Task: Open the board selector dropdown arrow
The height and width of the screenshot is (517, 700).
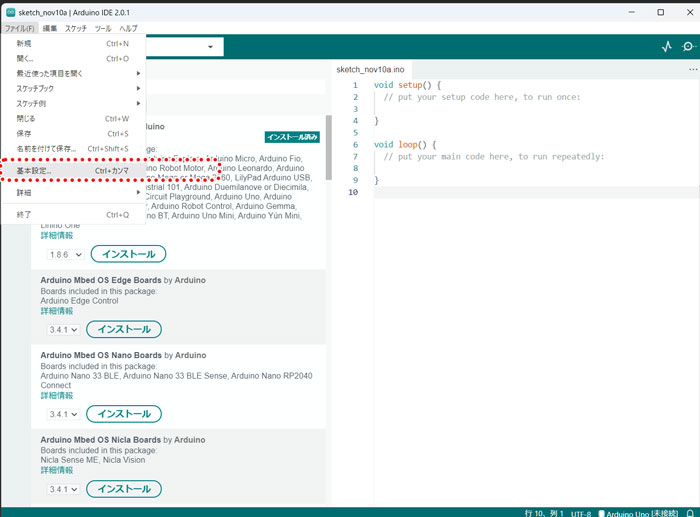Action: pyautogui.click(x=210, y=47)
